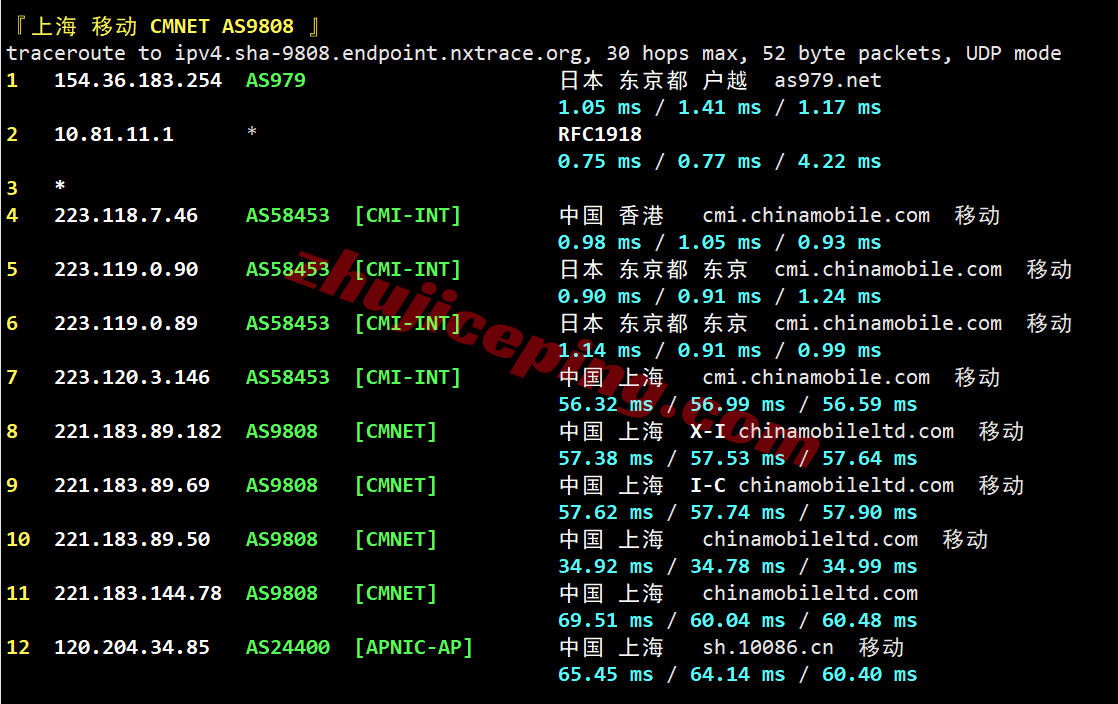1118x704 pixels.
Task: Select the IP address 154.36.183.254
Action: (136, 80)
